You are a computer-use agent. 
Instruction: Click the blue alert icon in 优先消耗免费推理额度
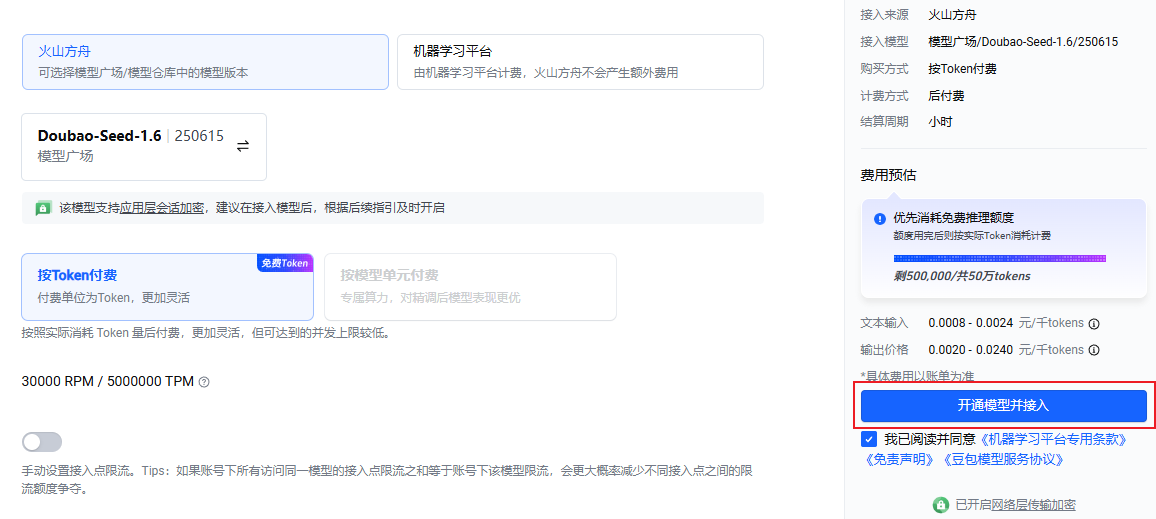click(x=880, y=219)
